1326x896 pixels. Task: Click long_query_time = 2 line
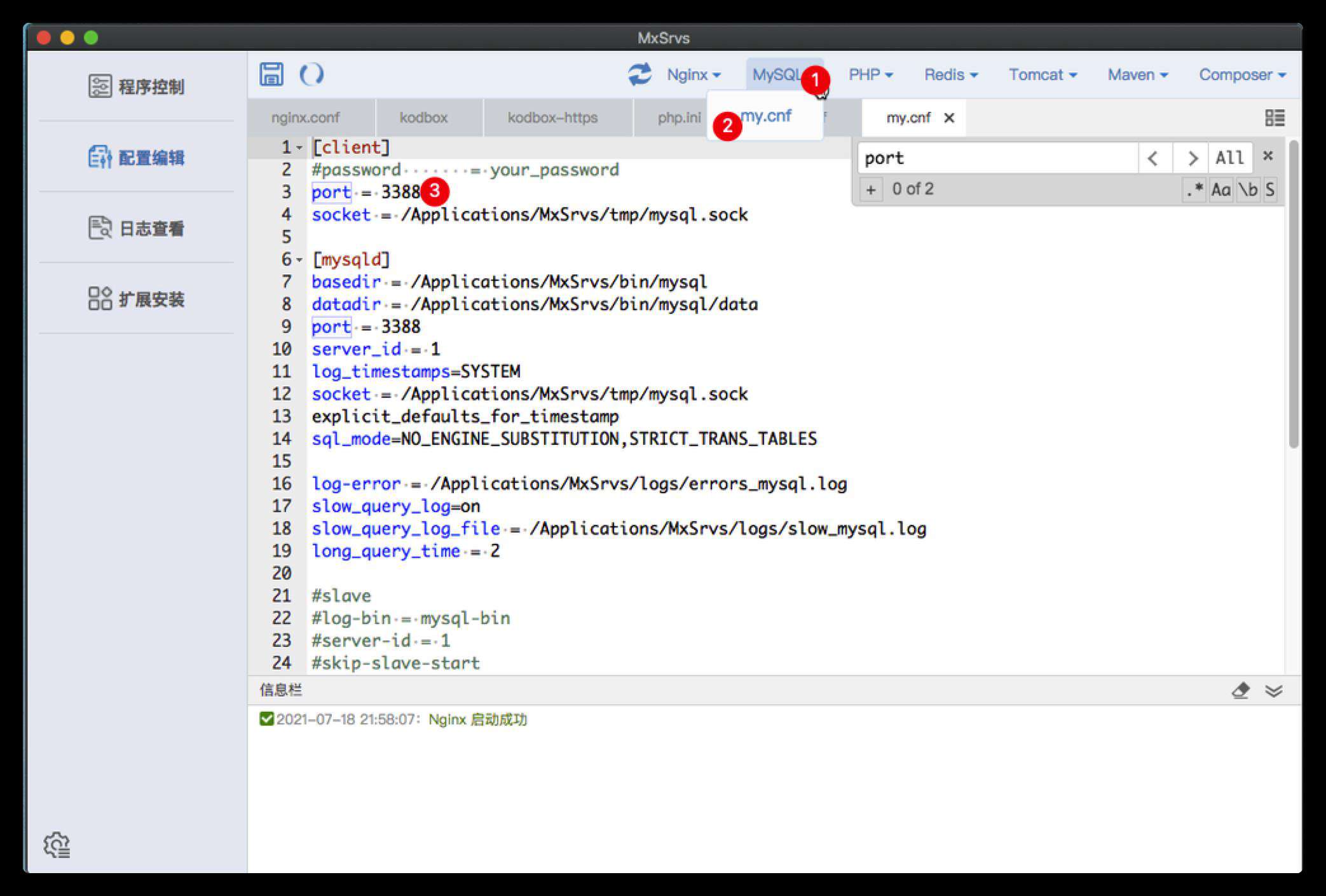pyautogui.click(x=406, y=551)
